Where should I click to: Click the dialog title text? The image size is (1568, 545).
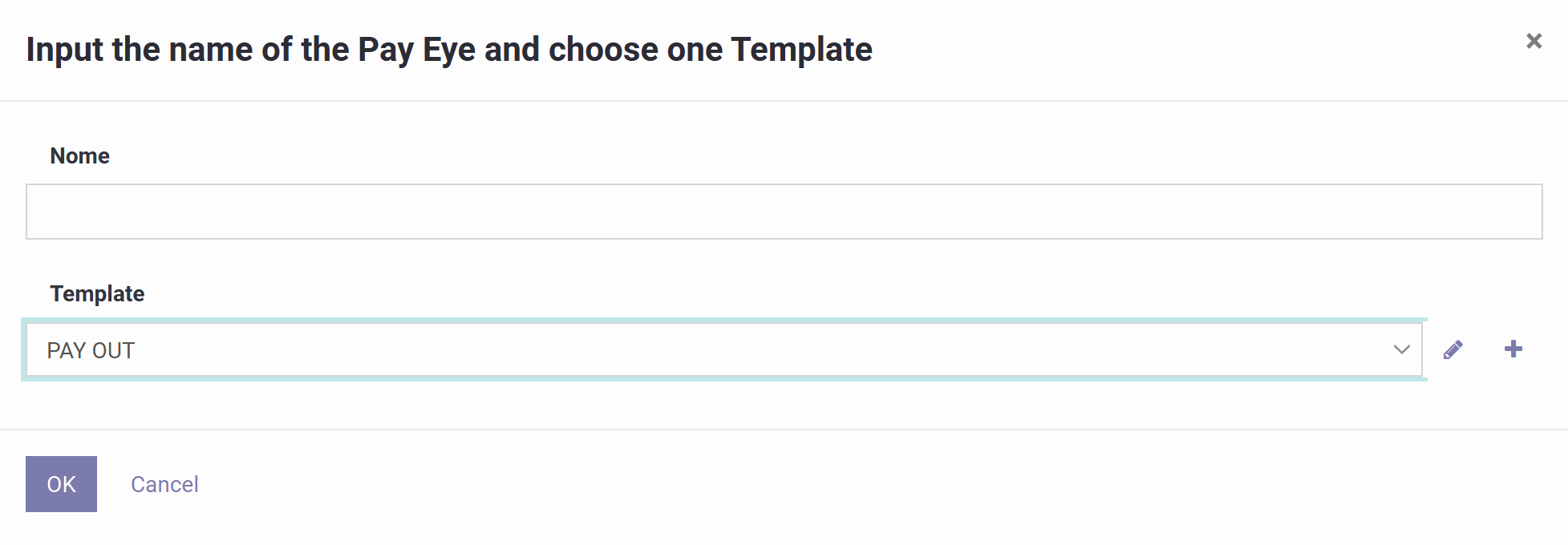449,49
